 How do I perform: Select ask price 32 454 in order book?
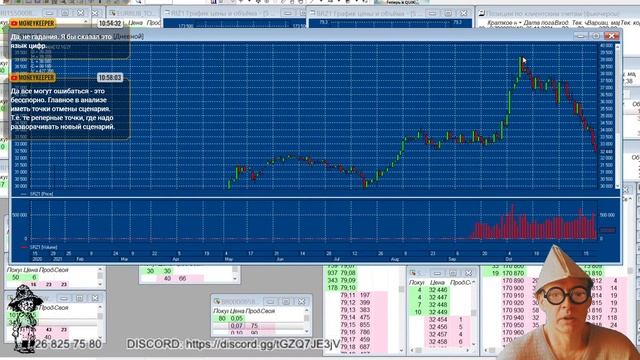point(438,320)
